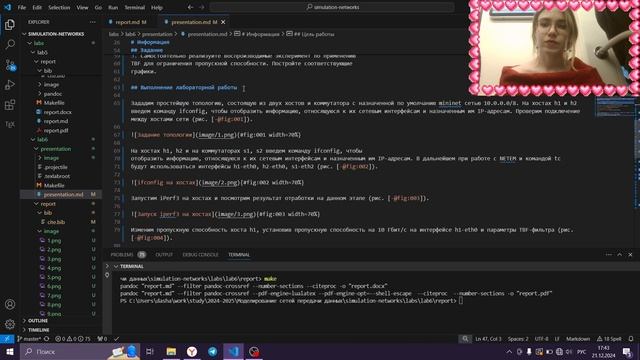Viewport: 640px width, 360px height.
Task: Open the Manage gear icon
Action: click(x=10, y=324)
